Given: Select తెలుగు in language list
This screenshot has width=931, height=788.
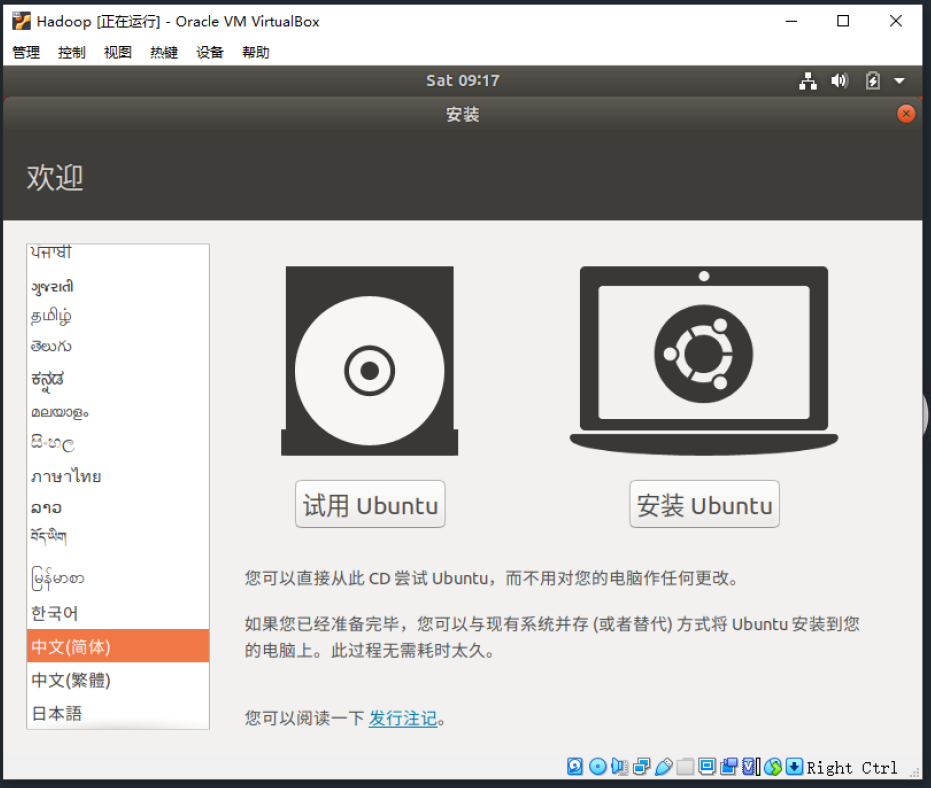Looking at the screenshot, I should [118, 346].
